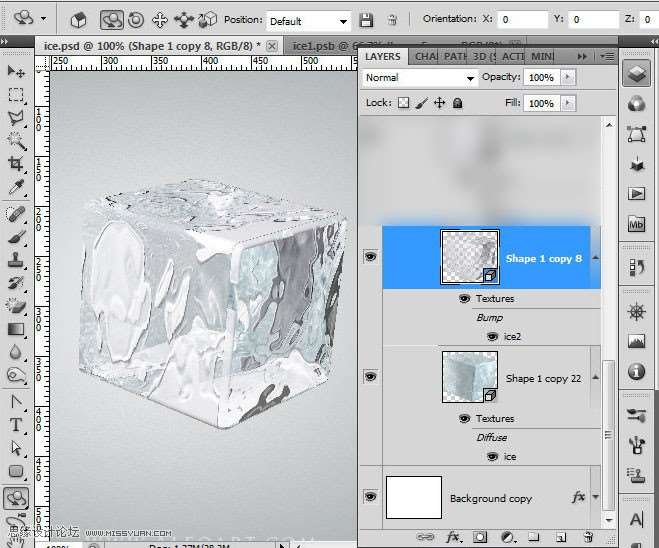This screenshot has width=659, height=548.
Task: Select the 3D Rotate tool in toolbox
Action: point(16,498)
